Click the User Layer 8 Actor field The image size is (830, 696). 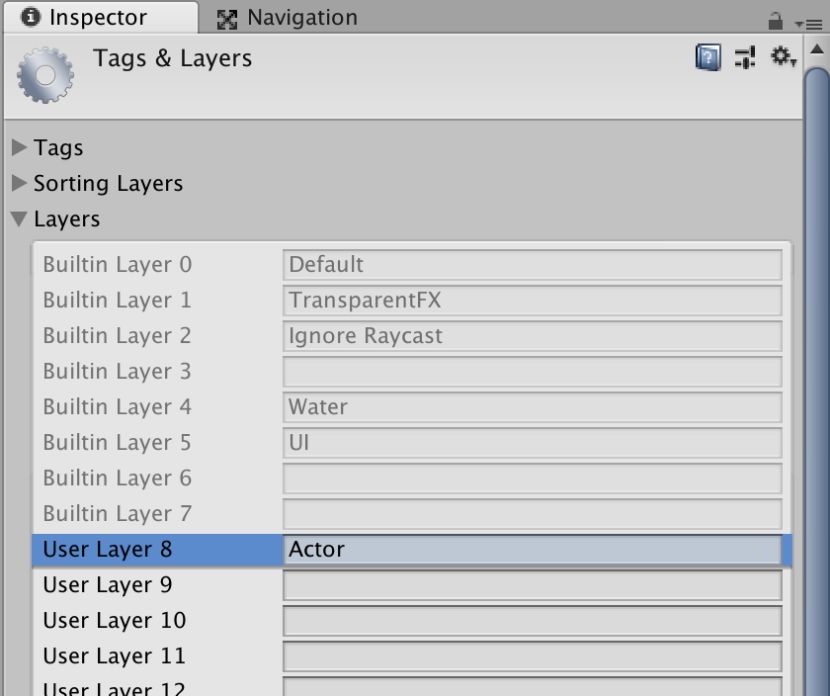532,549
